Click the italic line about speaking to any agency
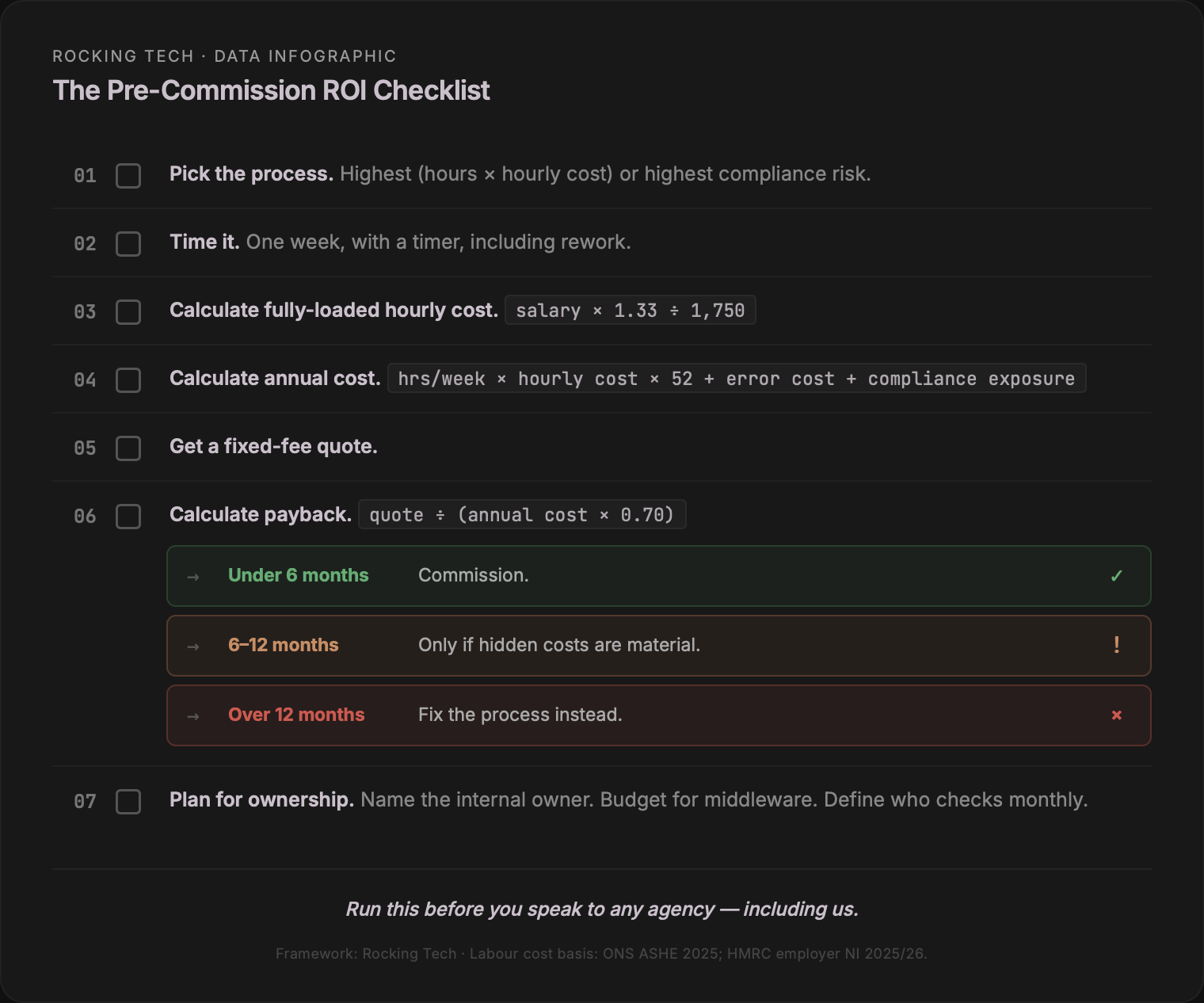The image size is (1204, 1003). pos(601,909)
